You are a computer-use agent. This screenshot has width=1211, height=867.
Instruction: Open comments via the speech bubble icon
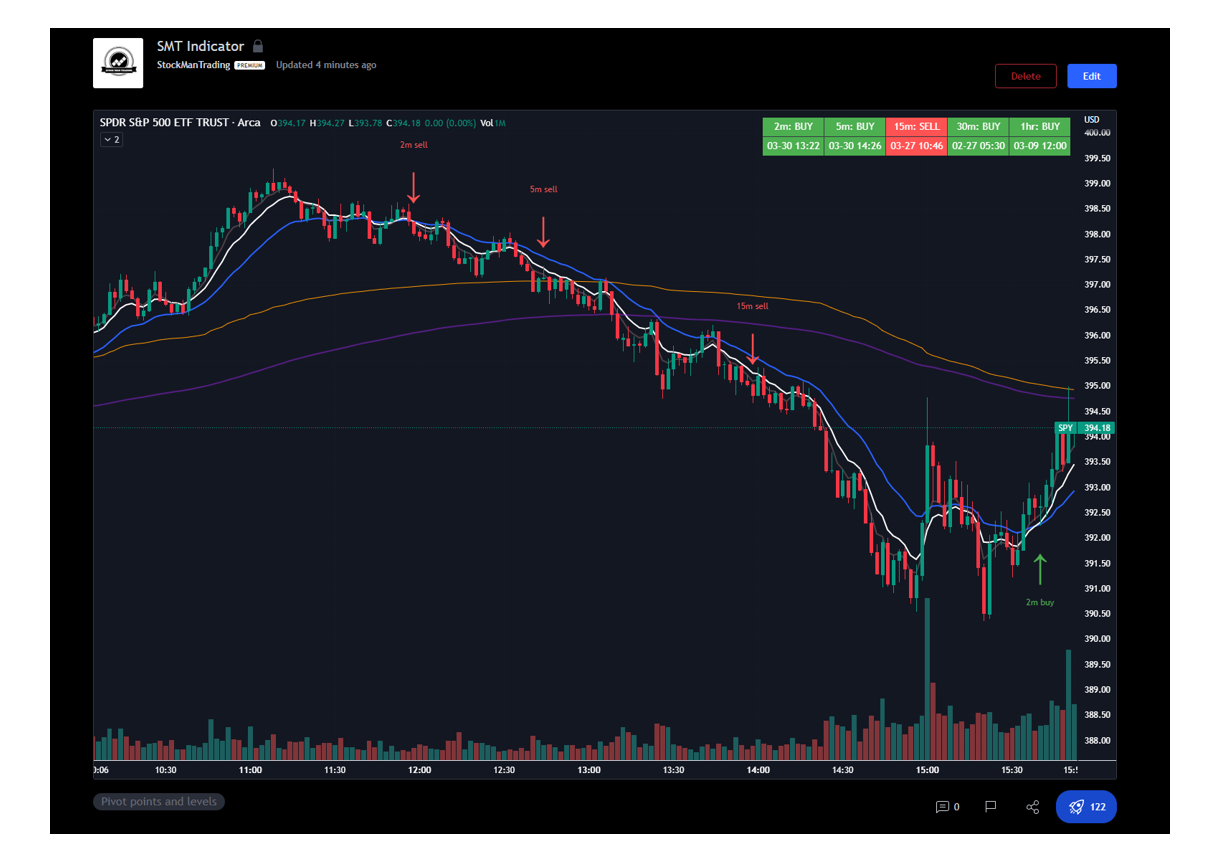tap(941, 807)
